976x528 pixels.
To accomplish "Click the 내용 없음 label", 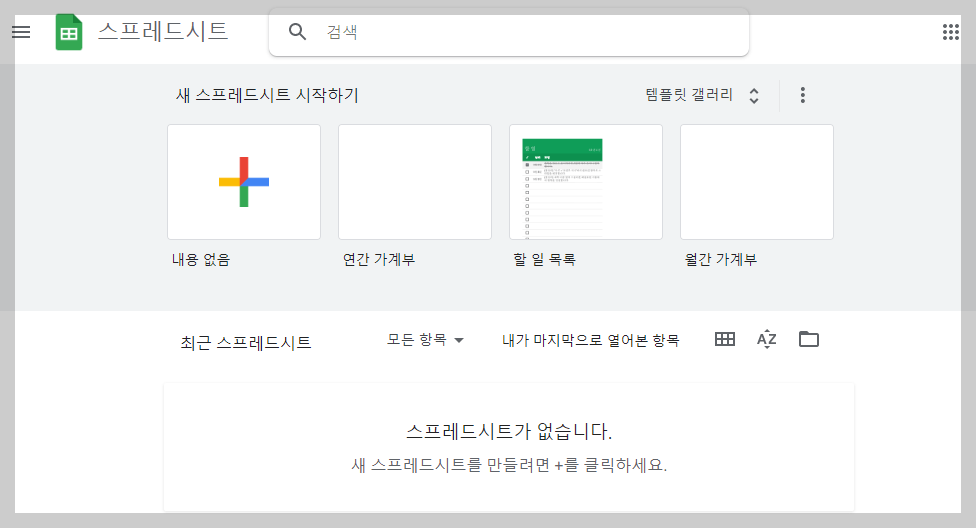I will pyautogui.click(x=201, y=260).
